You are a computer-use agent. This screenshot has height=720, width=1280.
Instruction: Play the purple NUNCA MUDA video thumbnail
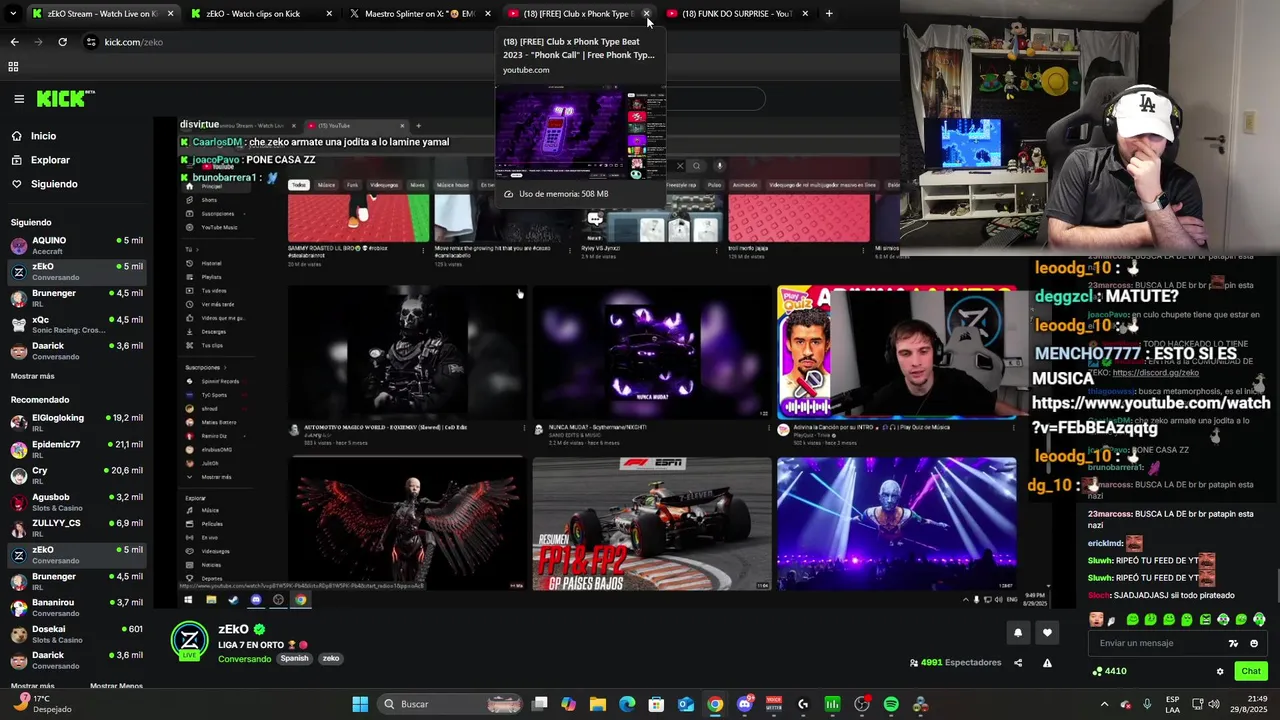[x=652, y=353]
